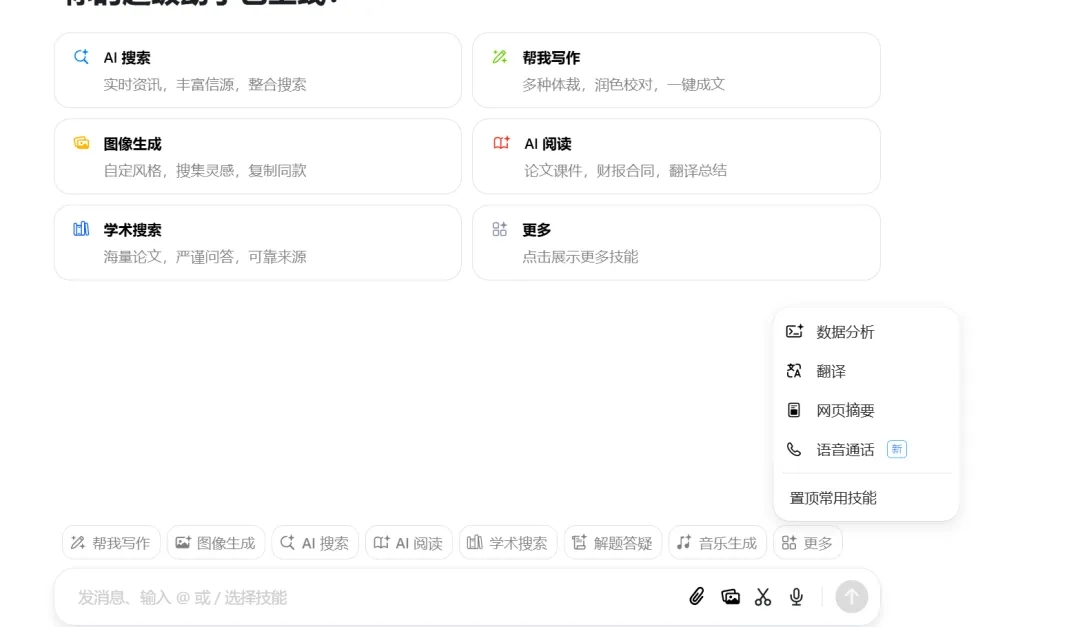Viewport: 1080px width, 627px height.
Task: Click 置顶常用技能 in the popup menu
Action: tap(833, 498)
